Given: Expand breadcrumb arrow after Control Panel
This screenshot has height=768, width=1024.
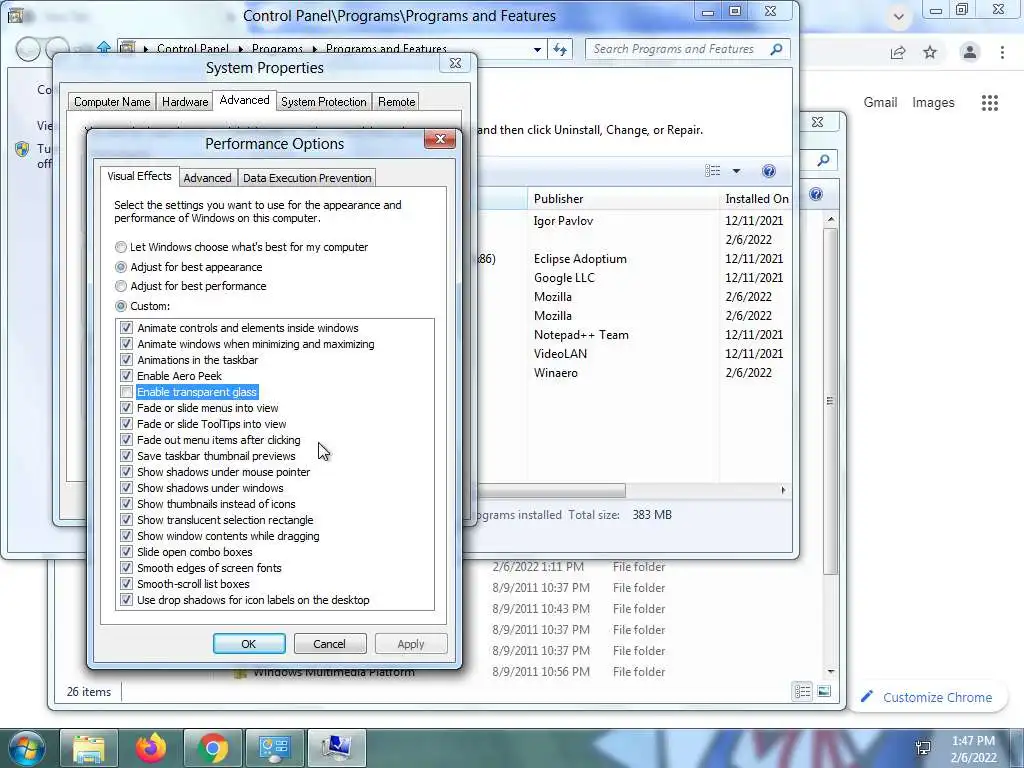Looking at the screenshot, I should coord(240,50).
